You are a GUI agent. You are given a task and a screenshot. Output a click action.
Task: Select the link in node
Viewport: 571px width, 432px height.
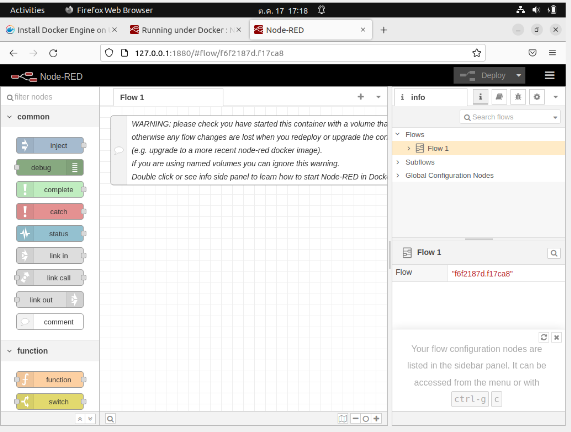pos(50,256)
